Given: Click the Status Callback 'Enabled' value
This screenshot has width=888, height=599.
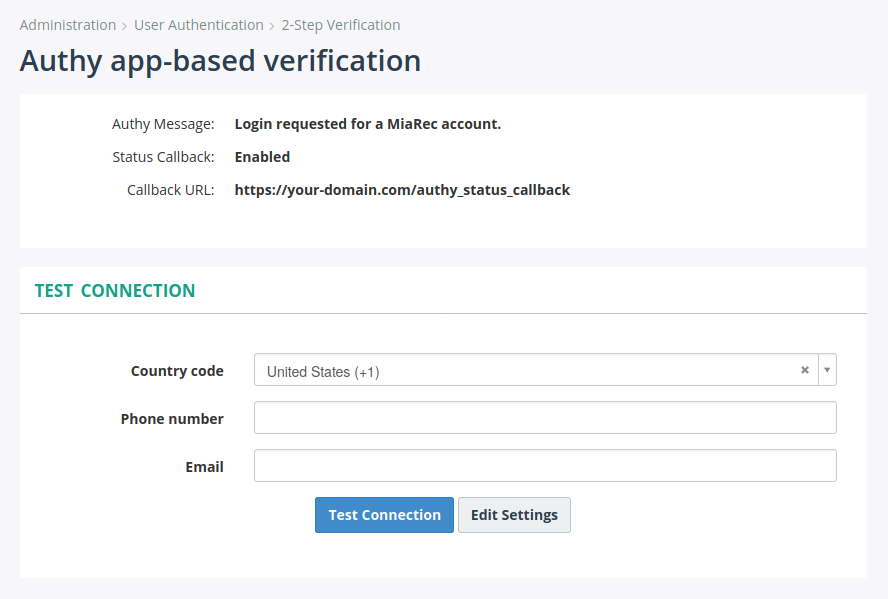Looking at the screenshot, I should [262, 157].
